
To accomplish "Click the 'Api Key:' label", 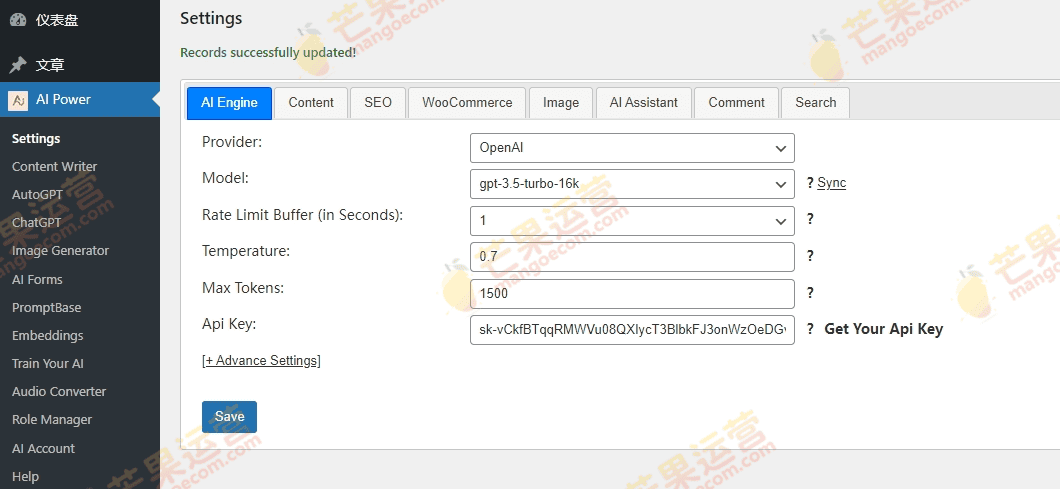I will click(229, 325).
